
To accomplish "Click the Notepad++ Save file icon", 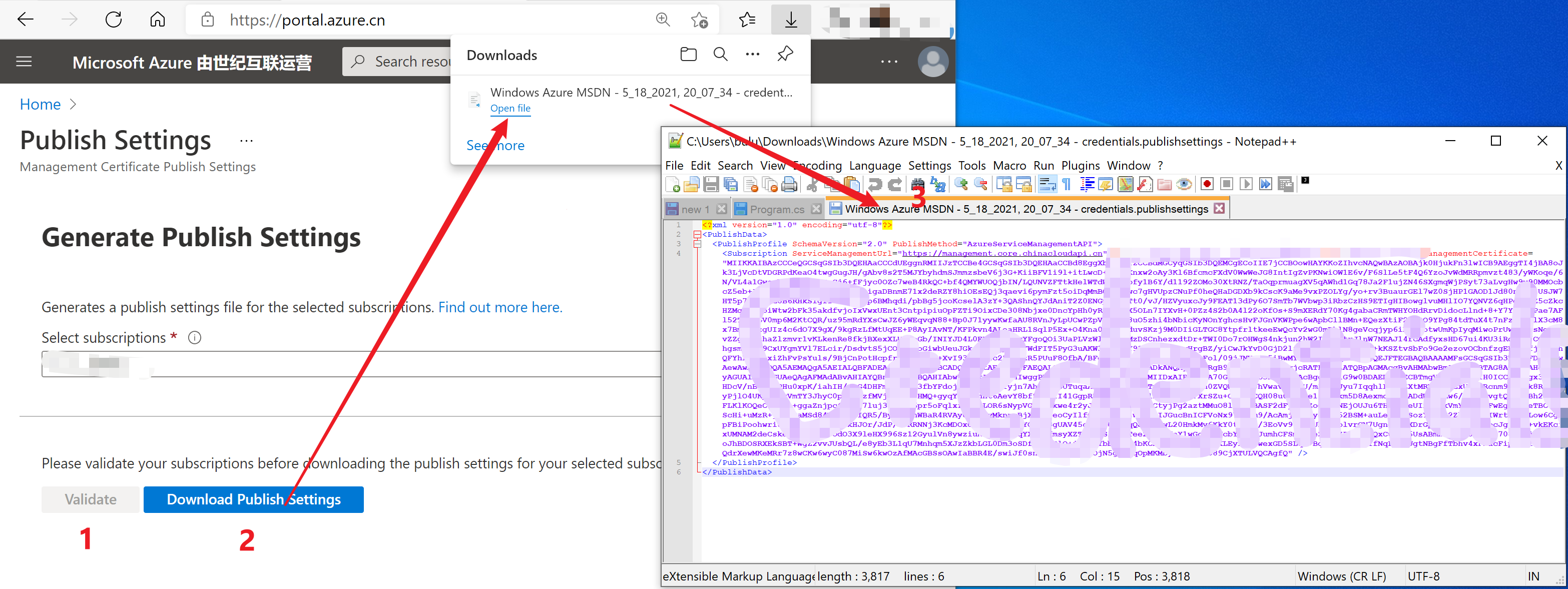I will tap(711, 184).
